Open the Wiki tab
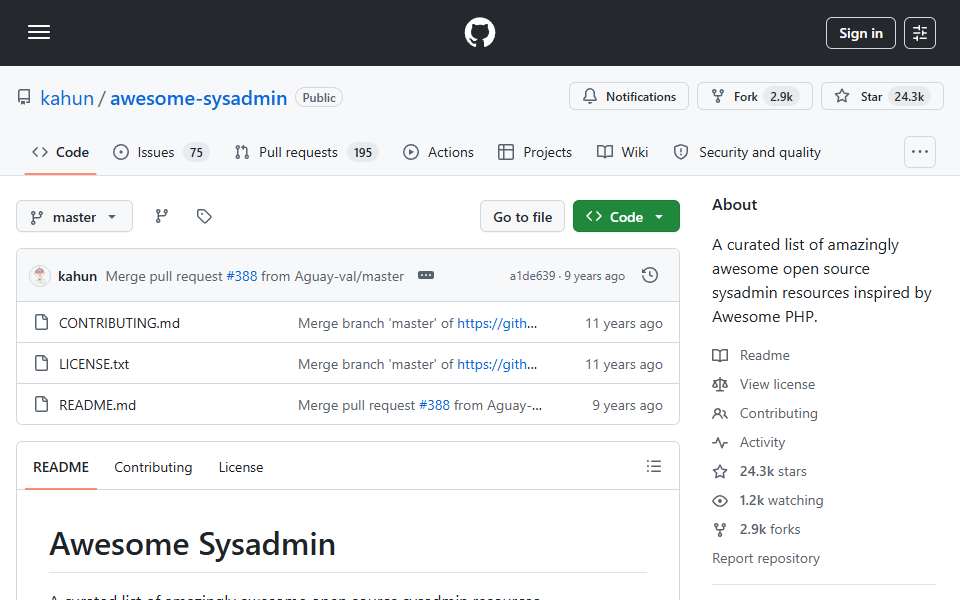 pos(622,152)
